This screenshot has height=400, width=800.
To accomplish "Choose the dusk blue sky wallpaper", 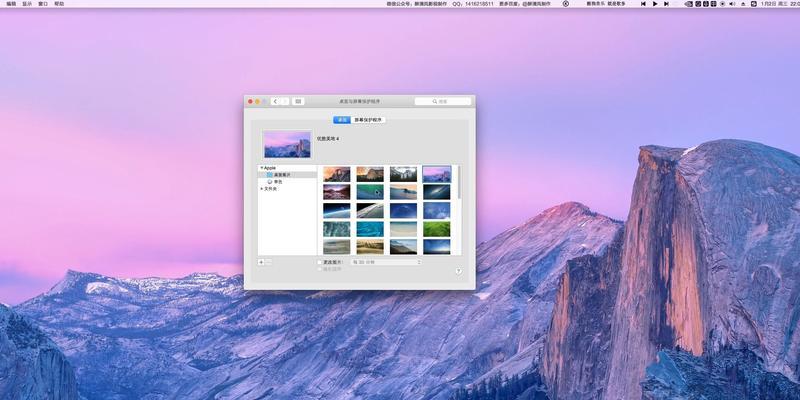I will point(437,246).
